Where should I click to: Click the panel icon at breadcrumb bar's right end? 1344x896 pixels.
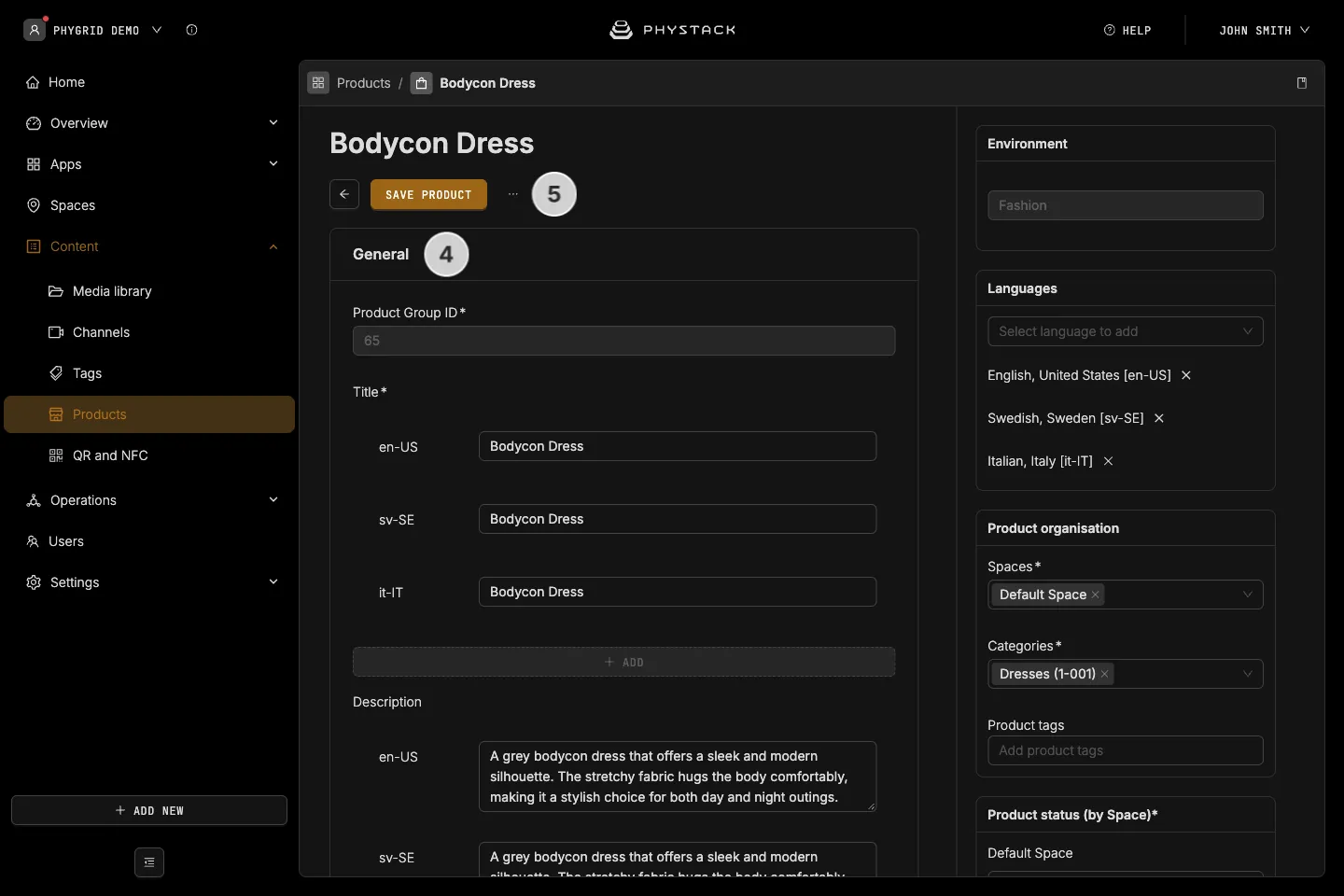point(1302,83)
